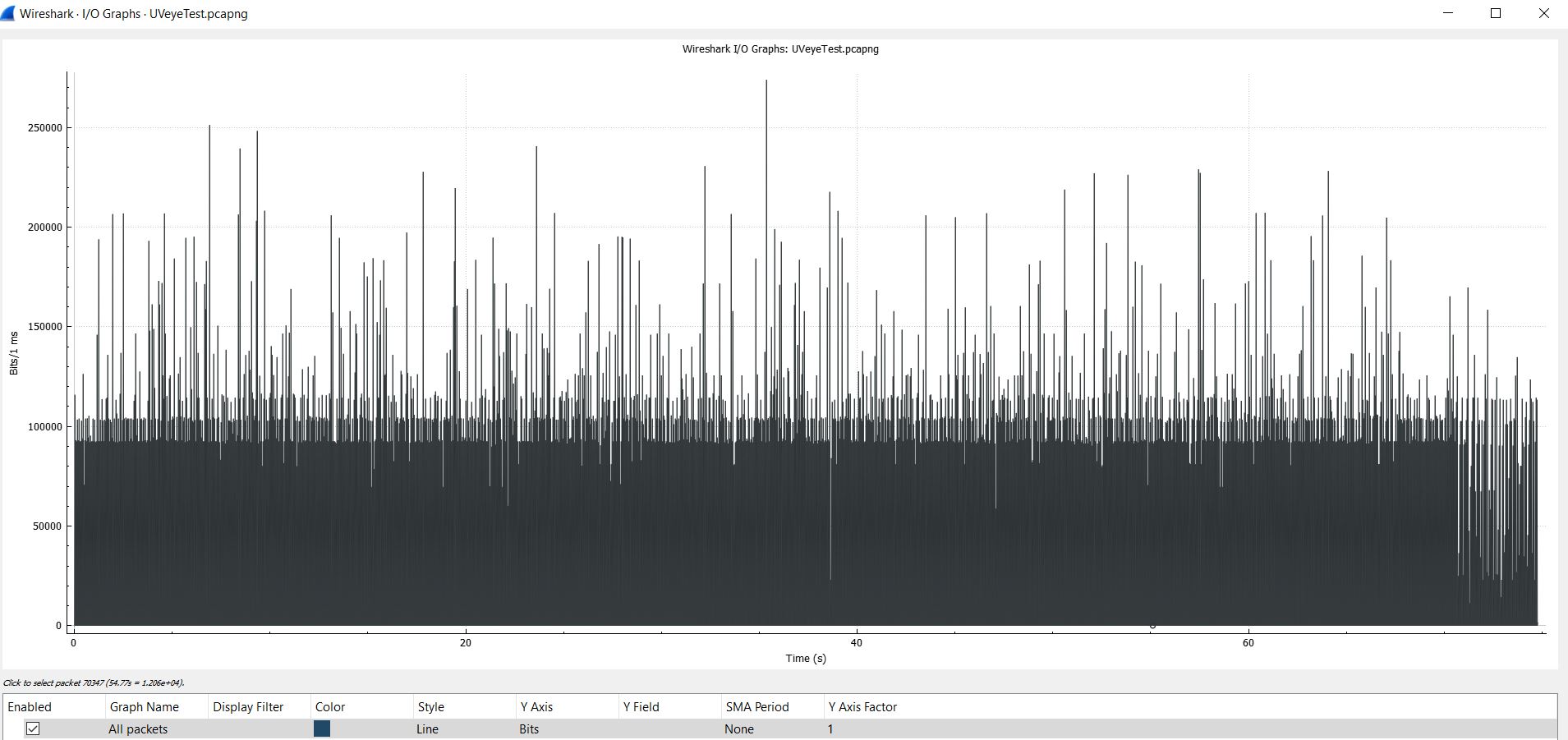The image size is (1568, 740).
Task: Click the Y Axis Factor value 1
Action: (830, 729)
